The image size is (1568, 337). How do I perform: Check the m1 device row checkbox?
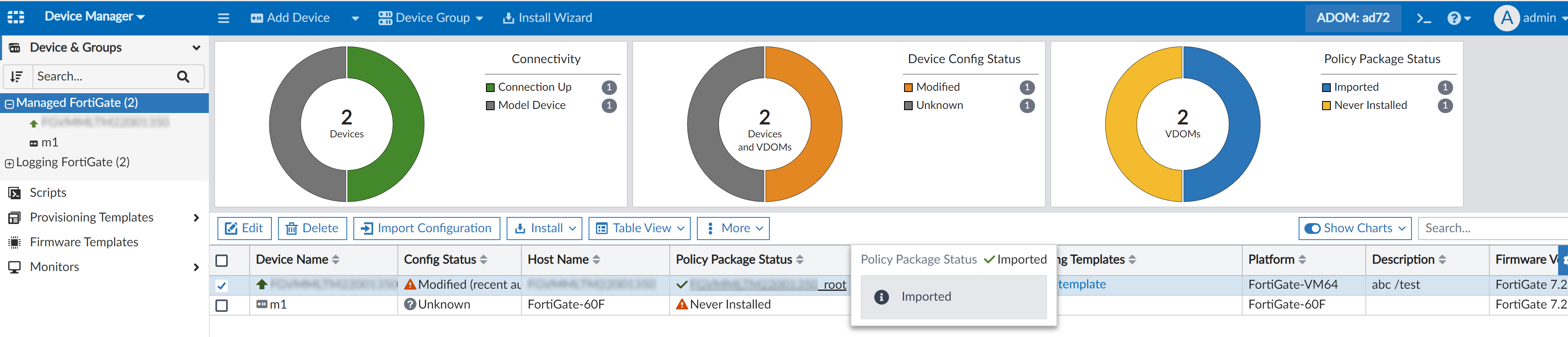pyautogui.click(x=222, y=305)
